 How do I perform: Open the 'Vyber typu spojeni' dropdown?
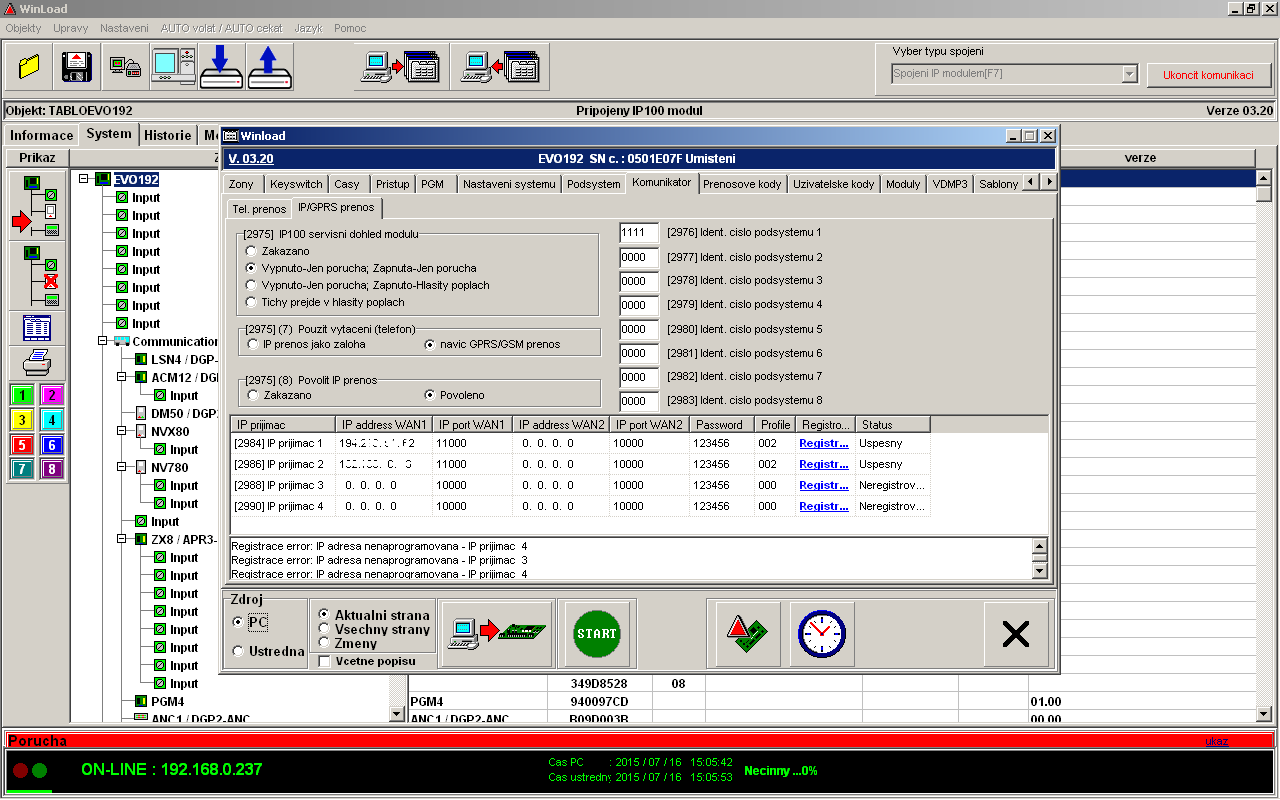point(1129,74)
